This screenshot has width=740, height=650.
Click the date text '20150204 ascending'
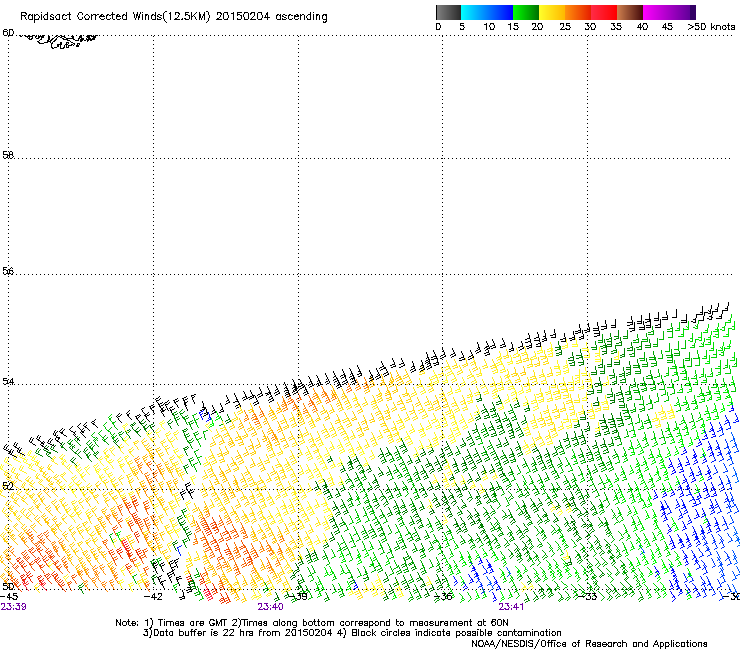271,17
